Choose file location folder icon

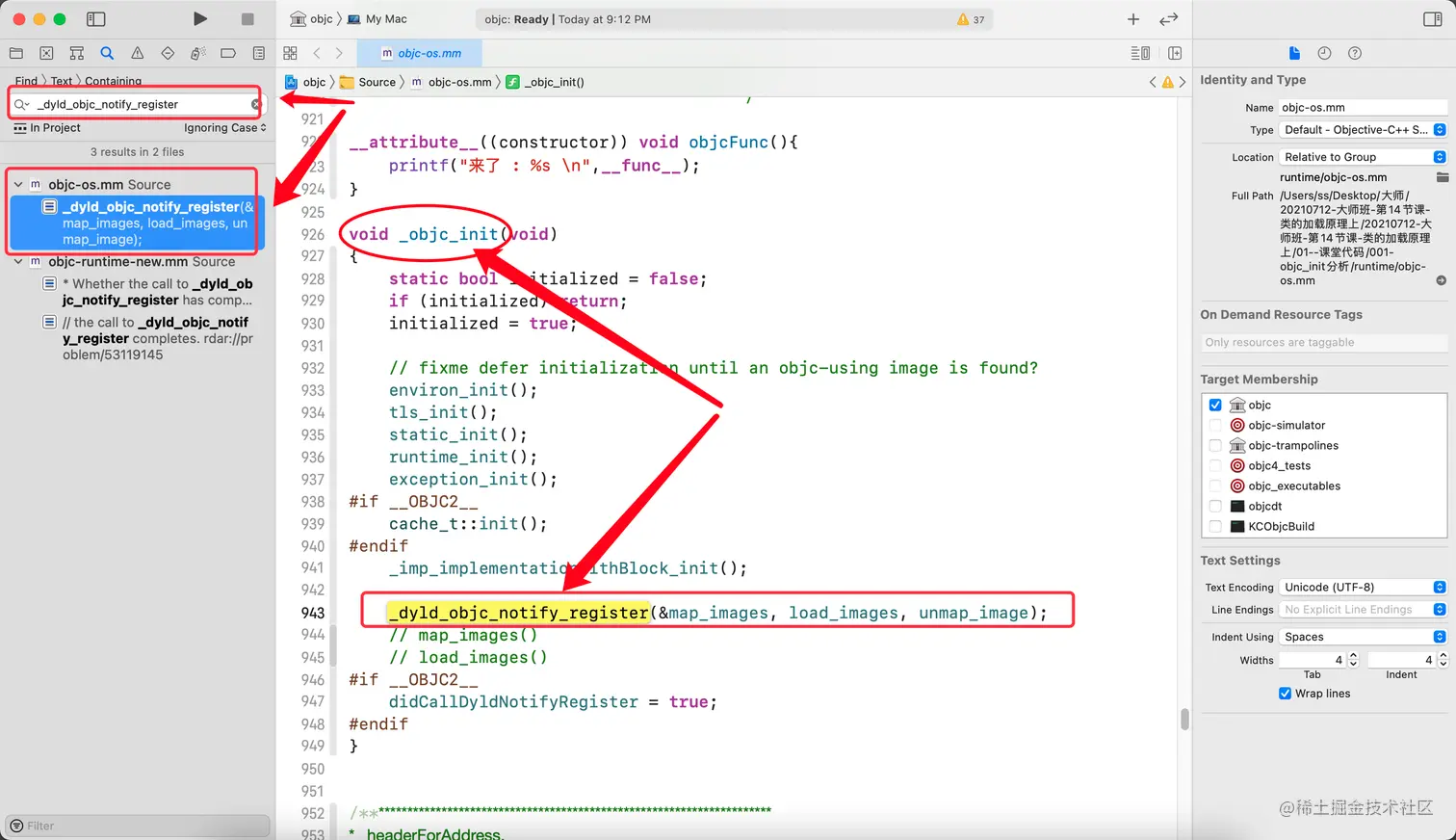pyautogui.click(x=1442, y=177)
